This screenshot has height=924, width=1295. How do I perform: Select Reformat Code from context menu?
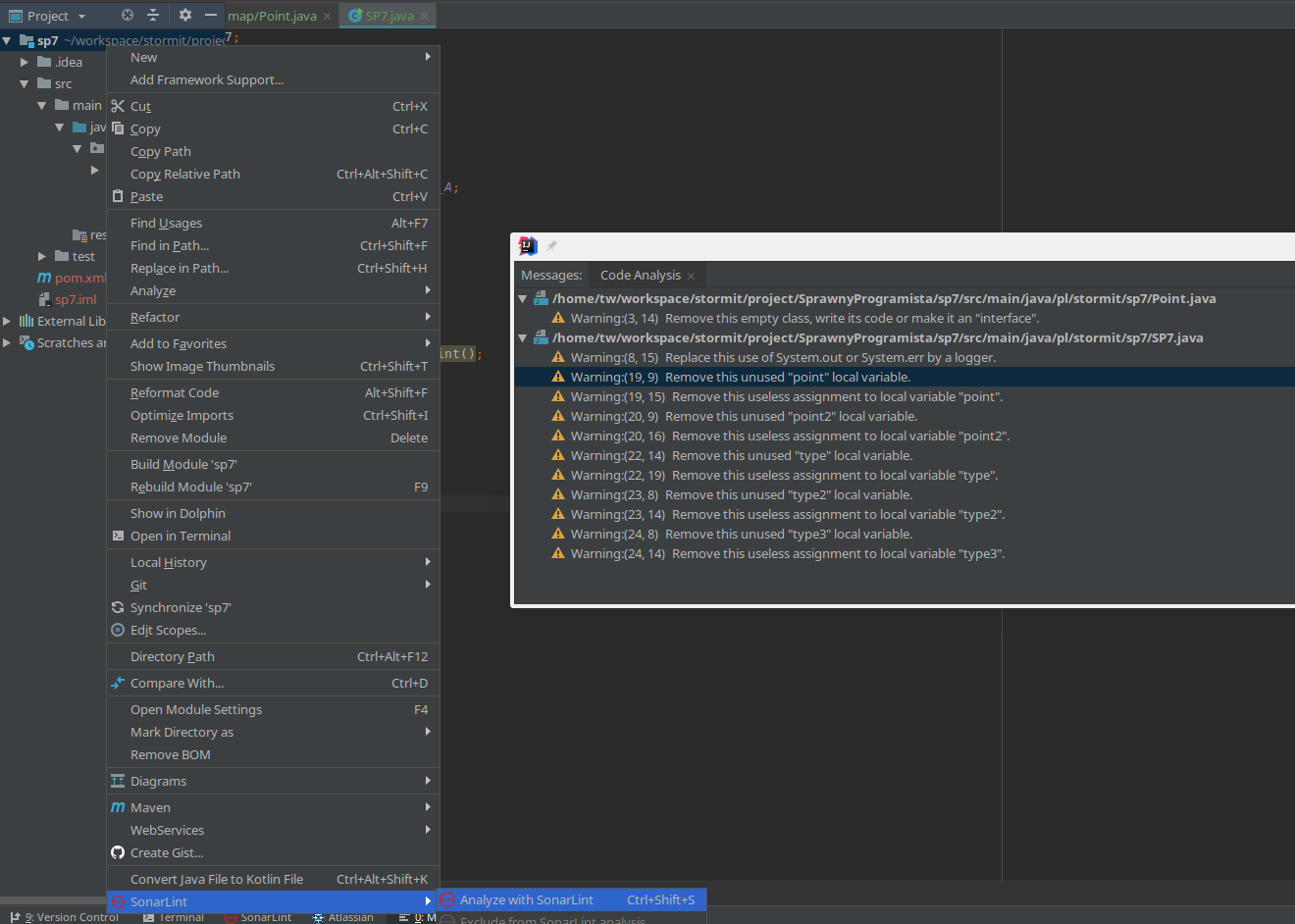(x=175, y=393)
